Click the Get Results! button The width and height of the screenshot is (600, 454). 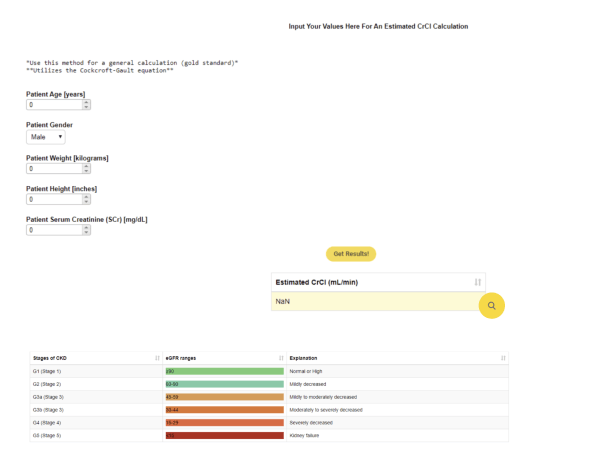coord(351,254)
